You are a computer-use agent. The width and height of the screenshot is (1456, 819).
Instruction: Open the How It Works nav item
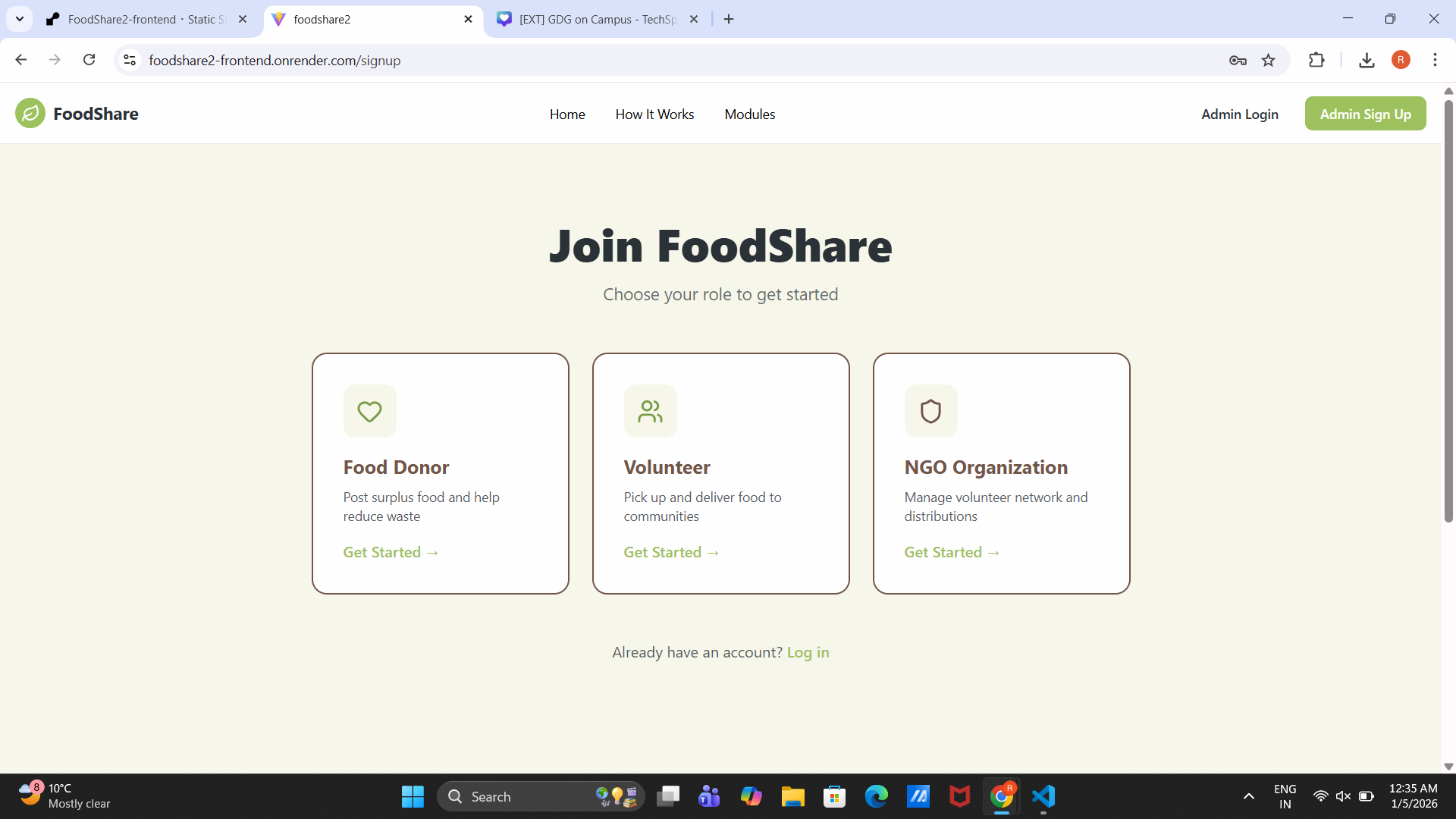click(654, 115)
